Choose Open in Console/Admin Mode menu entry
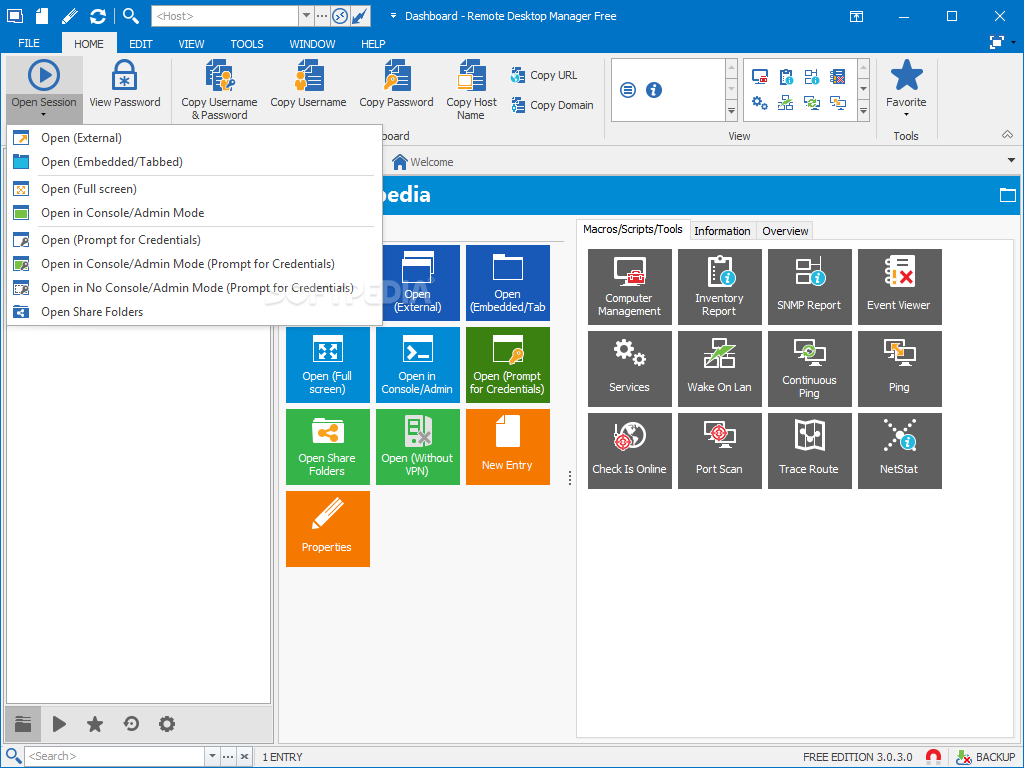The width and height of the screenshot is (1024, 768). 194,213
